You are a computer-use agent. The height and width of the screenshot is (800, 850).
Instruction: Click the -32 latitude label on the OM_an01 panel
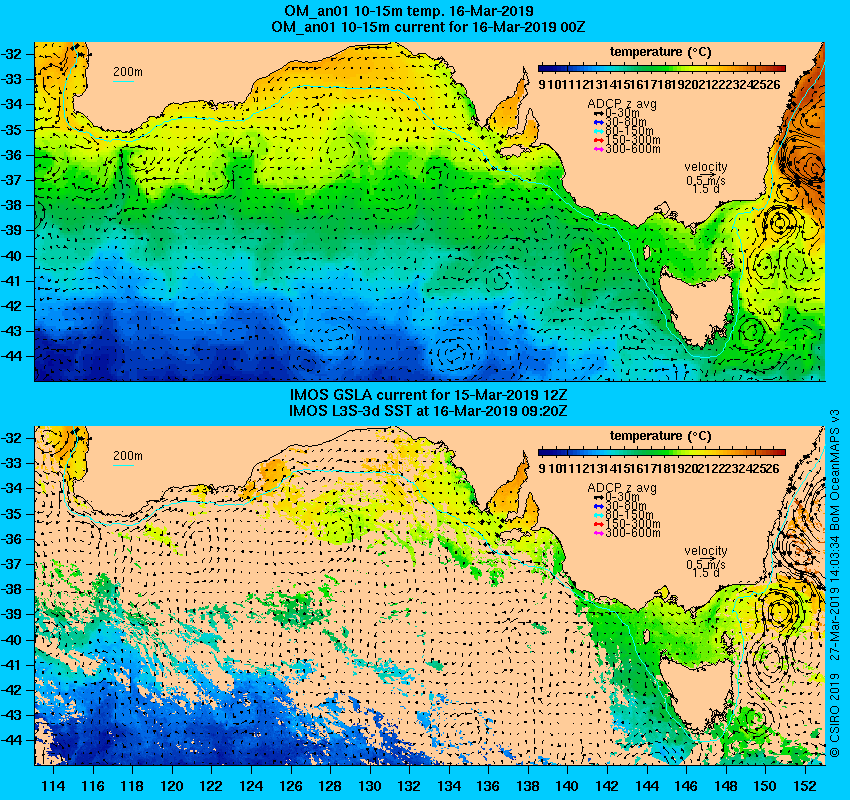(x=11, y=54)
